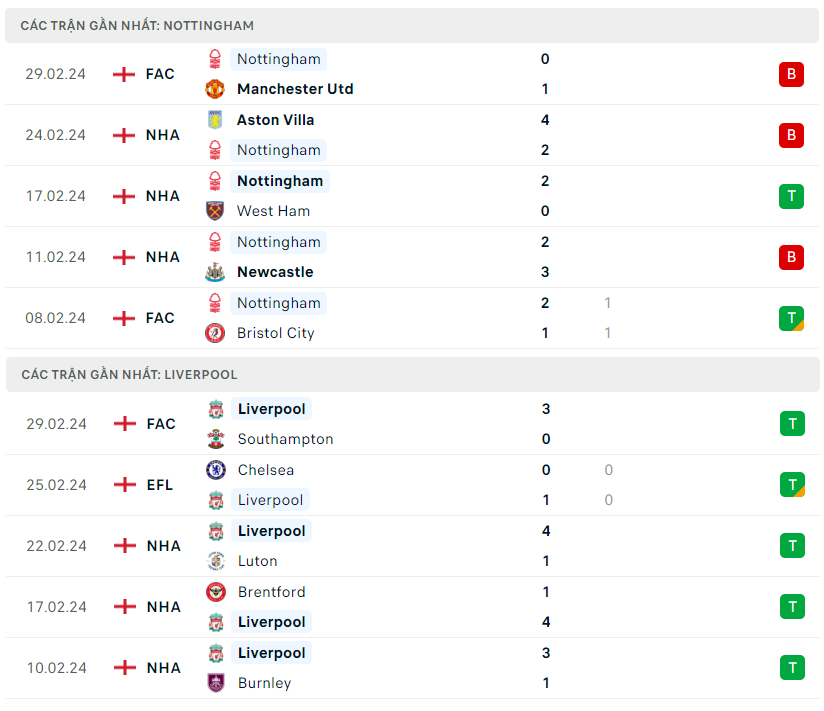Click the Aston Villa club crest
824x711 pixels.
click(215, 120)
